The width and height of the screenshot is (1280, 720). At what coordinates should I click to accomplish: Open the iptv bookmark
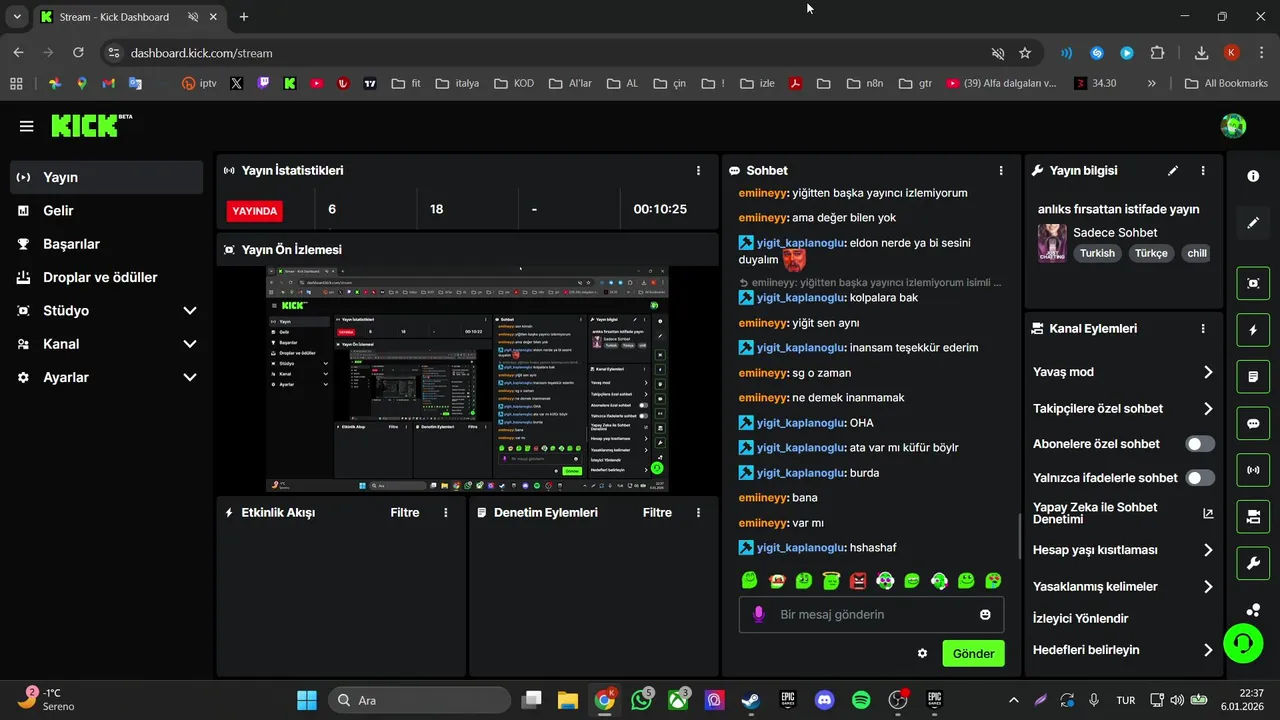[199, 84]
